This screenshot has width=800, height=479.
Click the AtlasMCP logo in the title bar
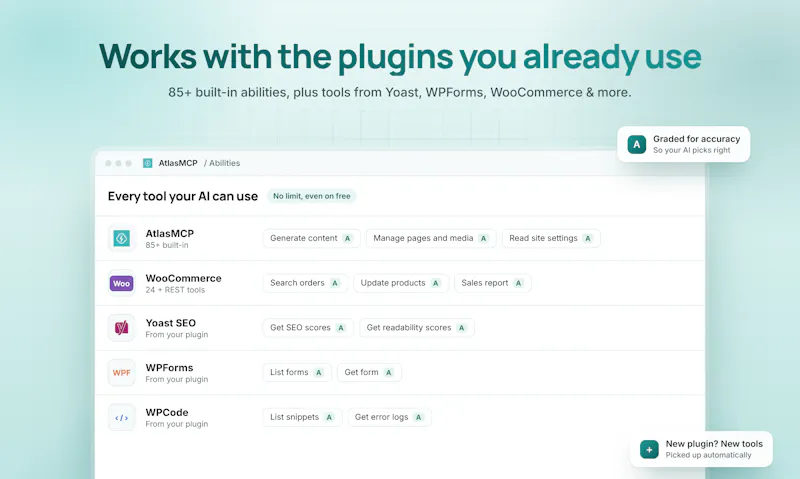pyautogui.click(x=147, y=163)
